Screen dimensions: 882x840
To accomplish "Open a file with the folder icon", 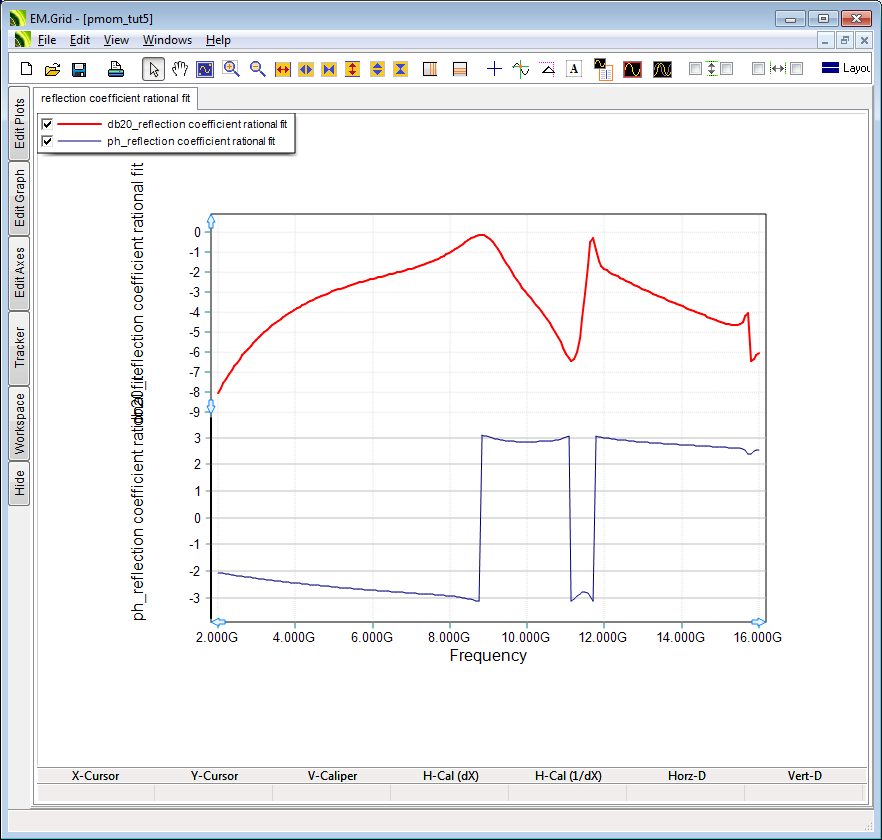I will [x=53, y=69].
